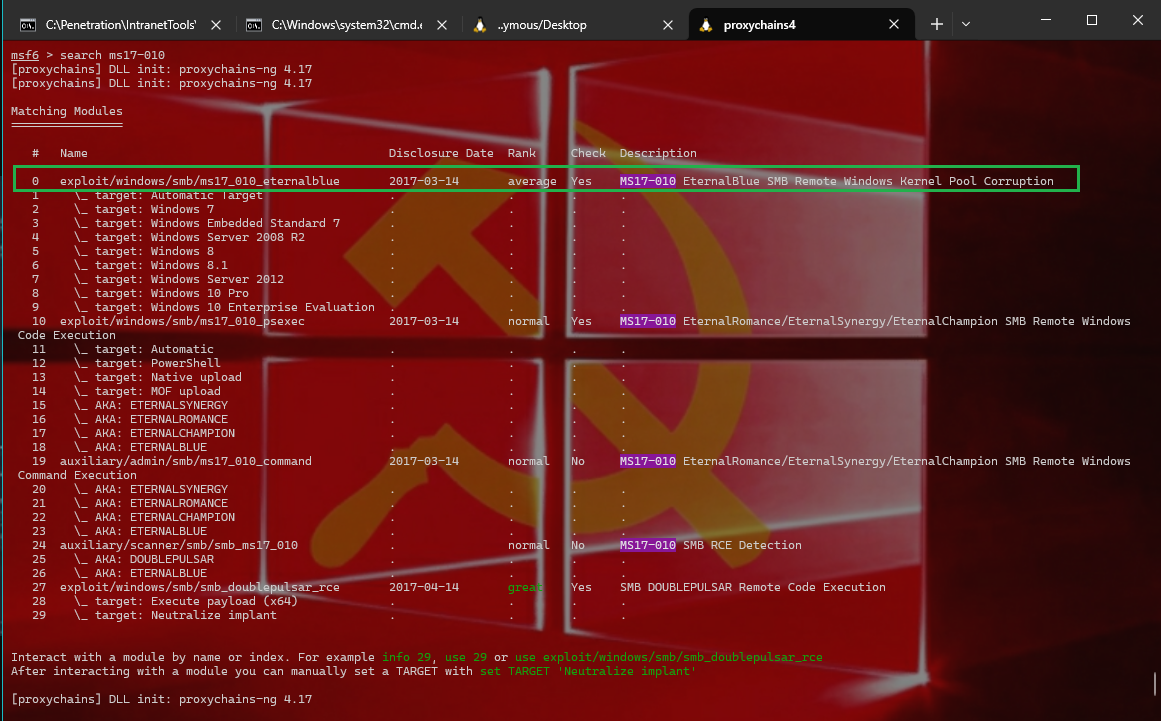
Task: Click the 'average' rank in row 0
Action: 532,181
